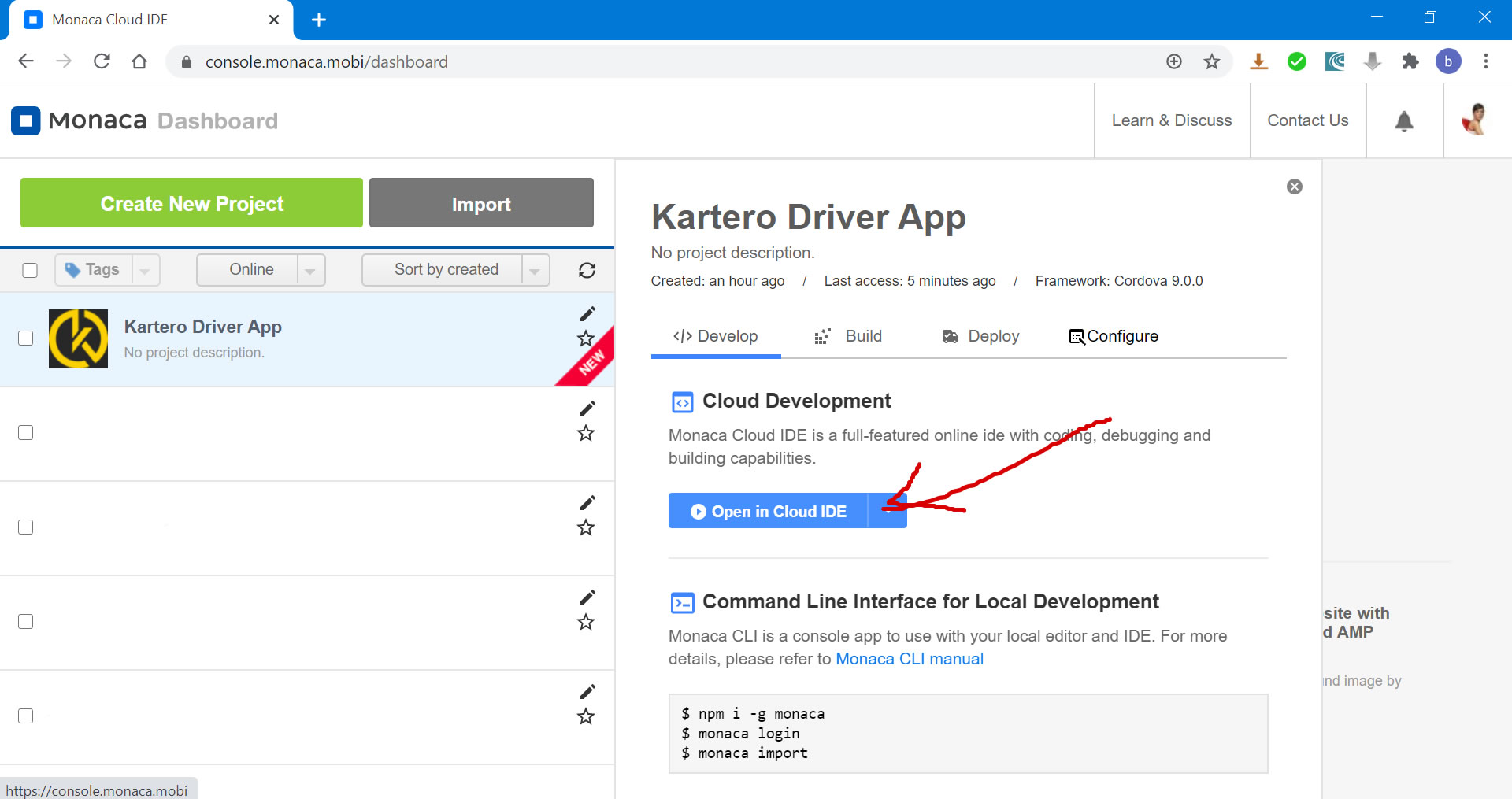Viewport: 1512px width, 799px height.
Task: Click the refresh project list icon
Action: pos(587,270)
